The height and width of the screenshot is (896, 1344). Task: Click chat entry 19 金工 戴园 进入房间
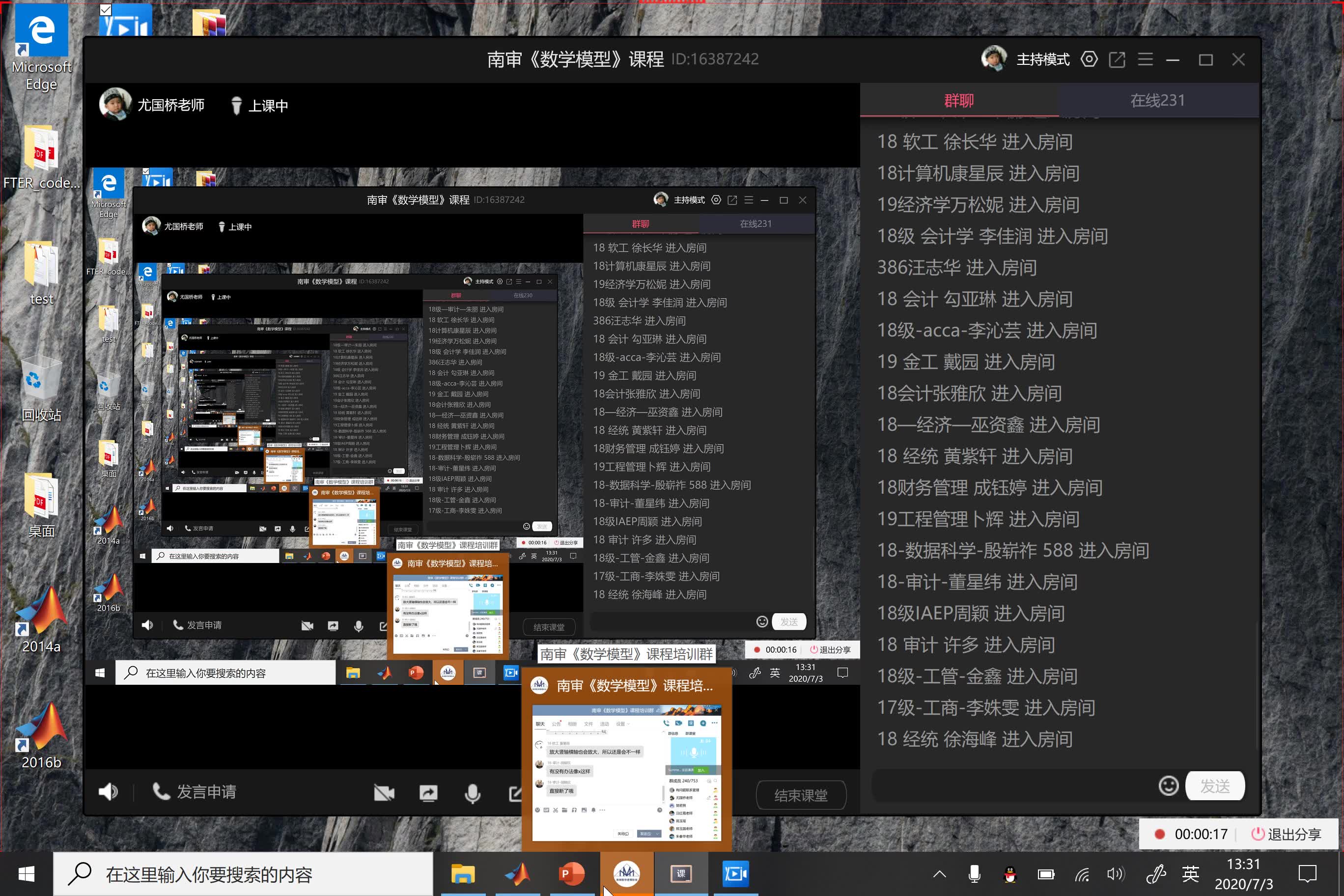click(x=966, y=362)
